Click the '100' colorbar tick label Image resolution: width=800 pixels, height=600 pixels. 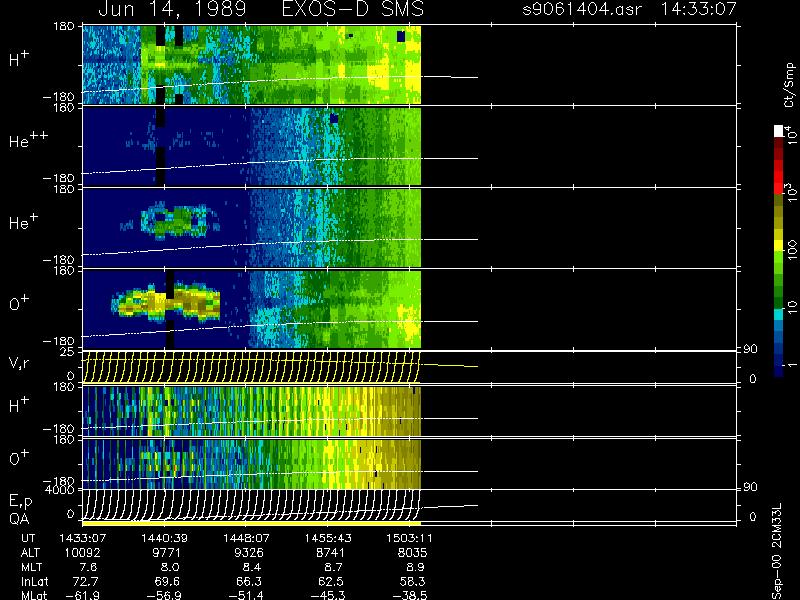pos(792,249)
